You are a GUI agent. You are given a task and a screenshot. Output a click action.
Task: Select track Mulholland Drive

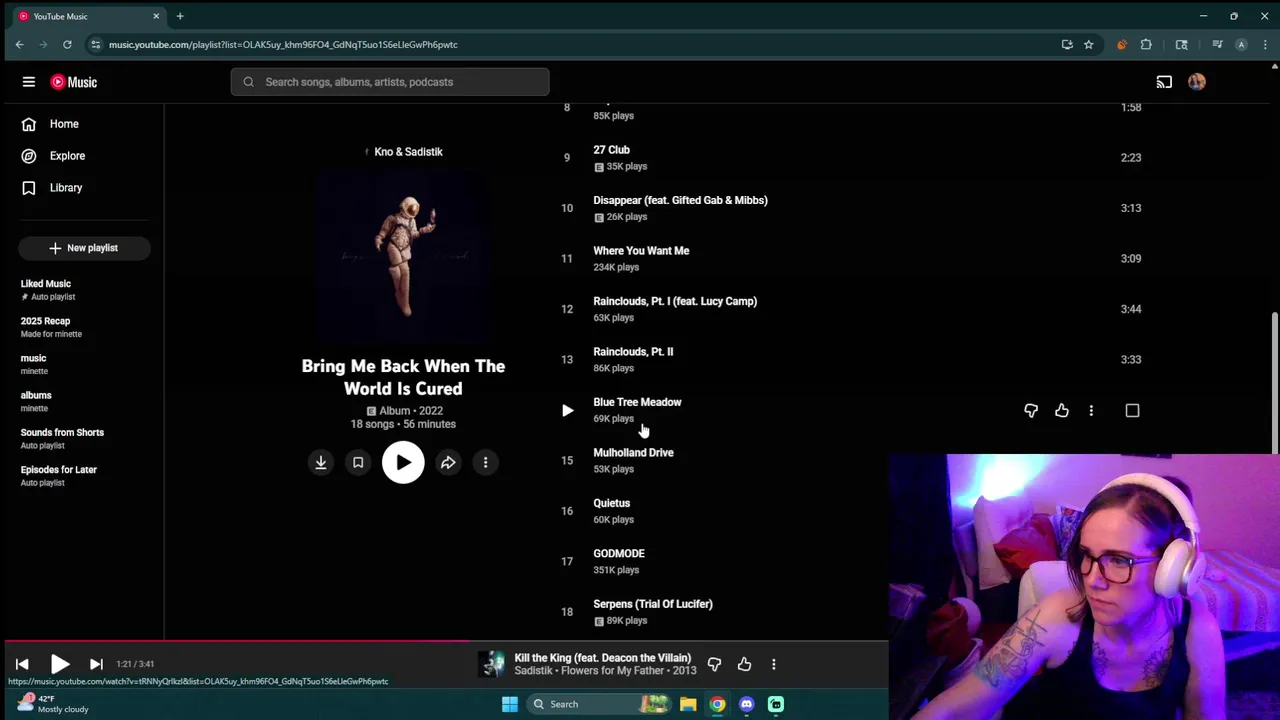pyautogui.click(x=633, y=453)
